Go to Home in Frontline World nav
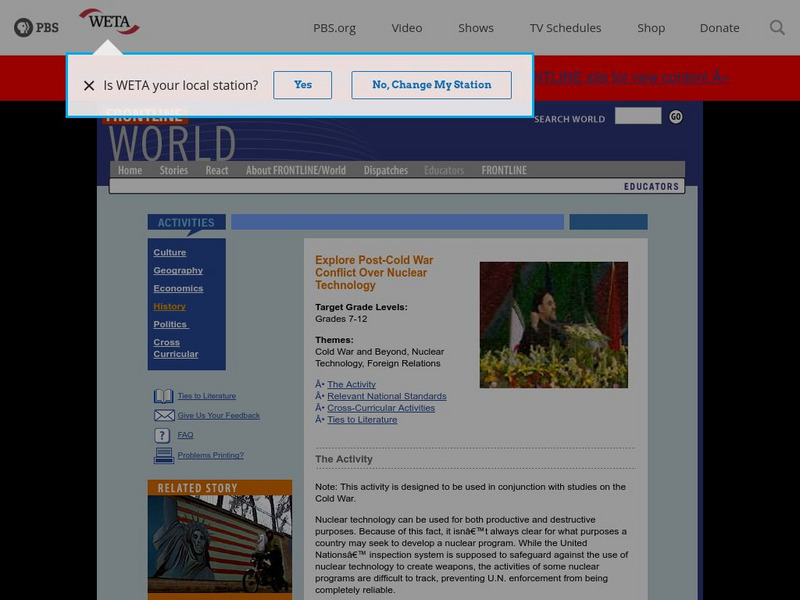Viewport: 800px width, 600px height. (130, 170)
